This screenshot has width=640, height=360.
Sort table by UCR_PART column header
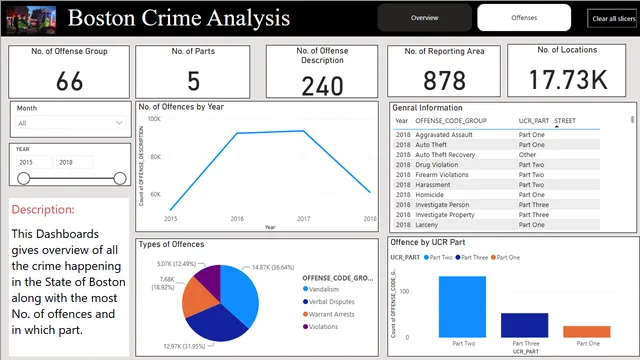point(533,121)
